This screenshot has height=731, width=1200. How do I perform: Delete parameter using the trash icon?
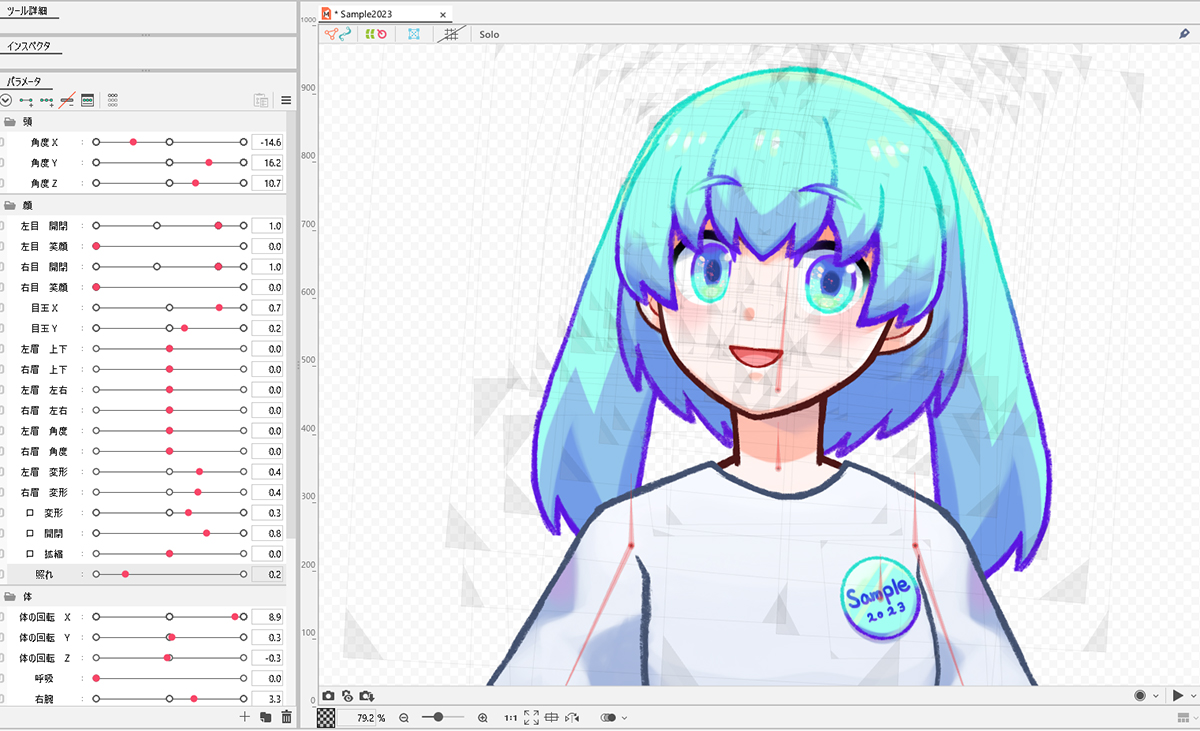tap(287, 717)
